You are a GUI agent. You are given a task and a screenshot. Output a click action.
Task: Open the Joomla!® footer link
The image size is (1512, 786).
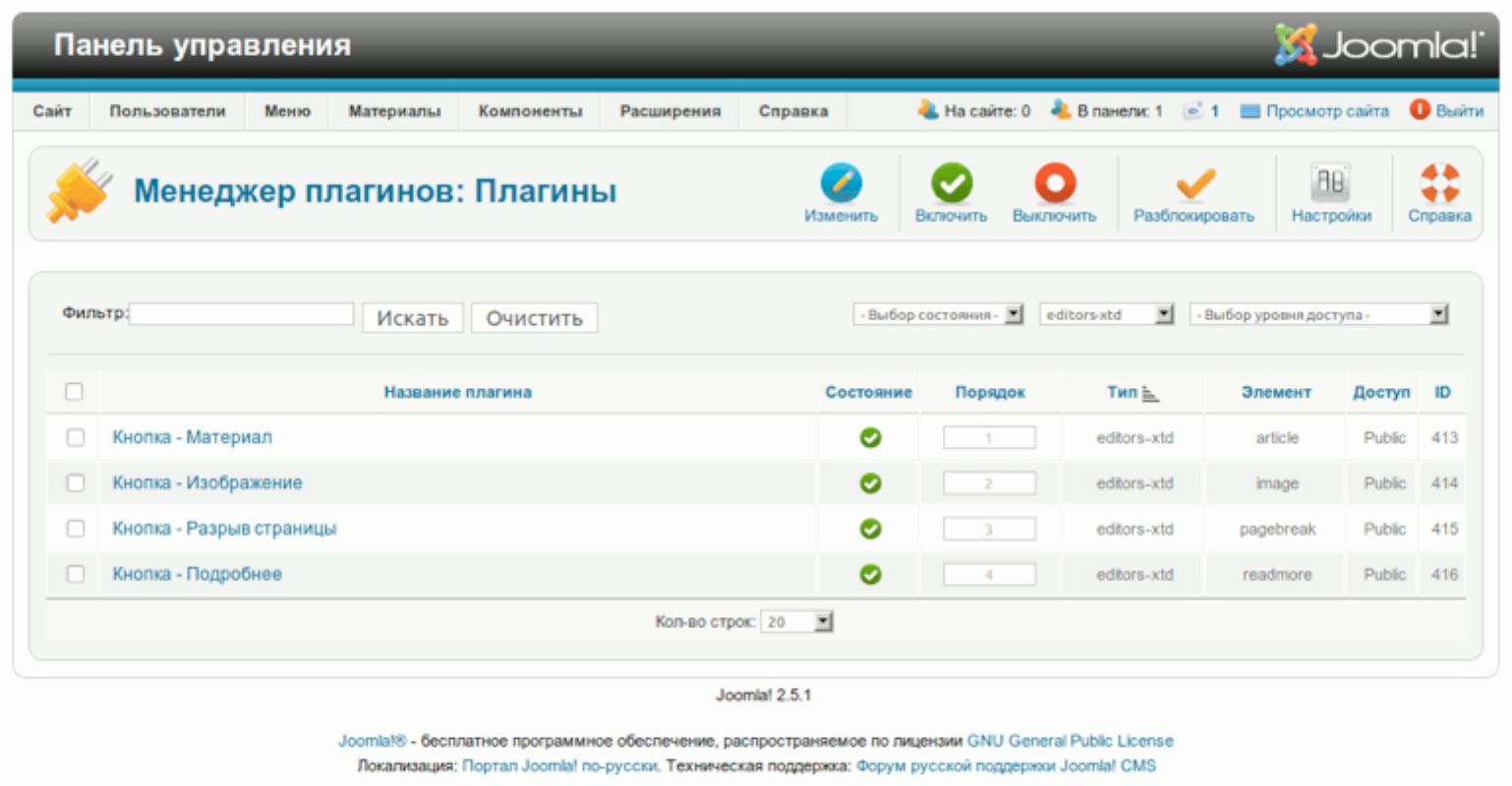(x=373, y=741)
